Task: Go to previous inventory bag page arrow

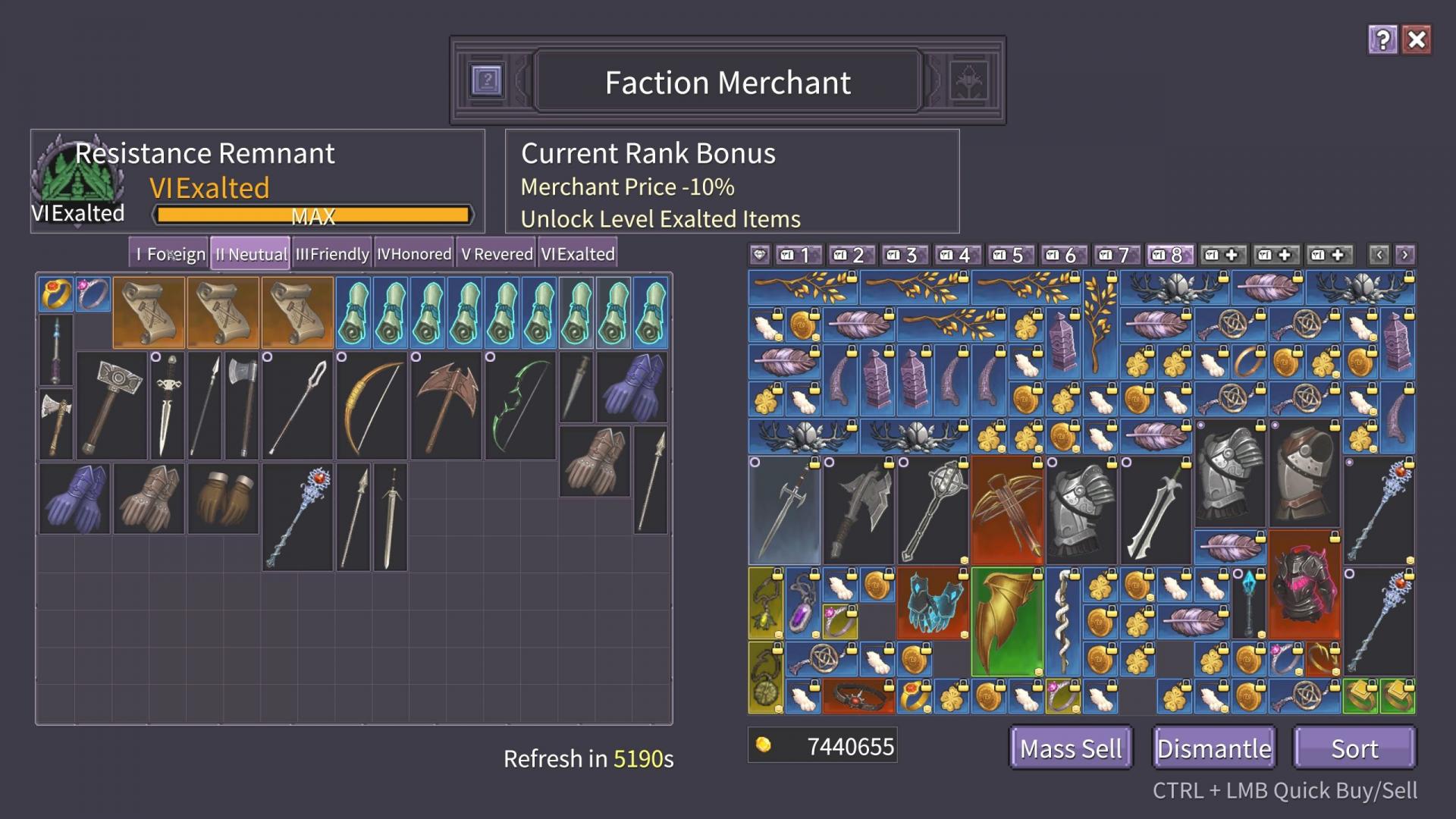Action: pyautogui.click(x=1379, y=255)
